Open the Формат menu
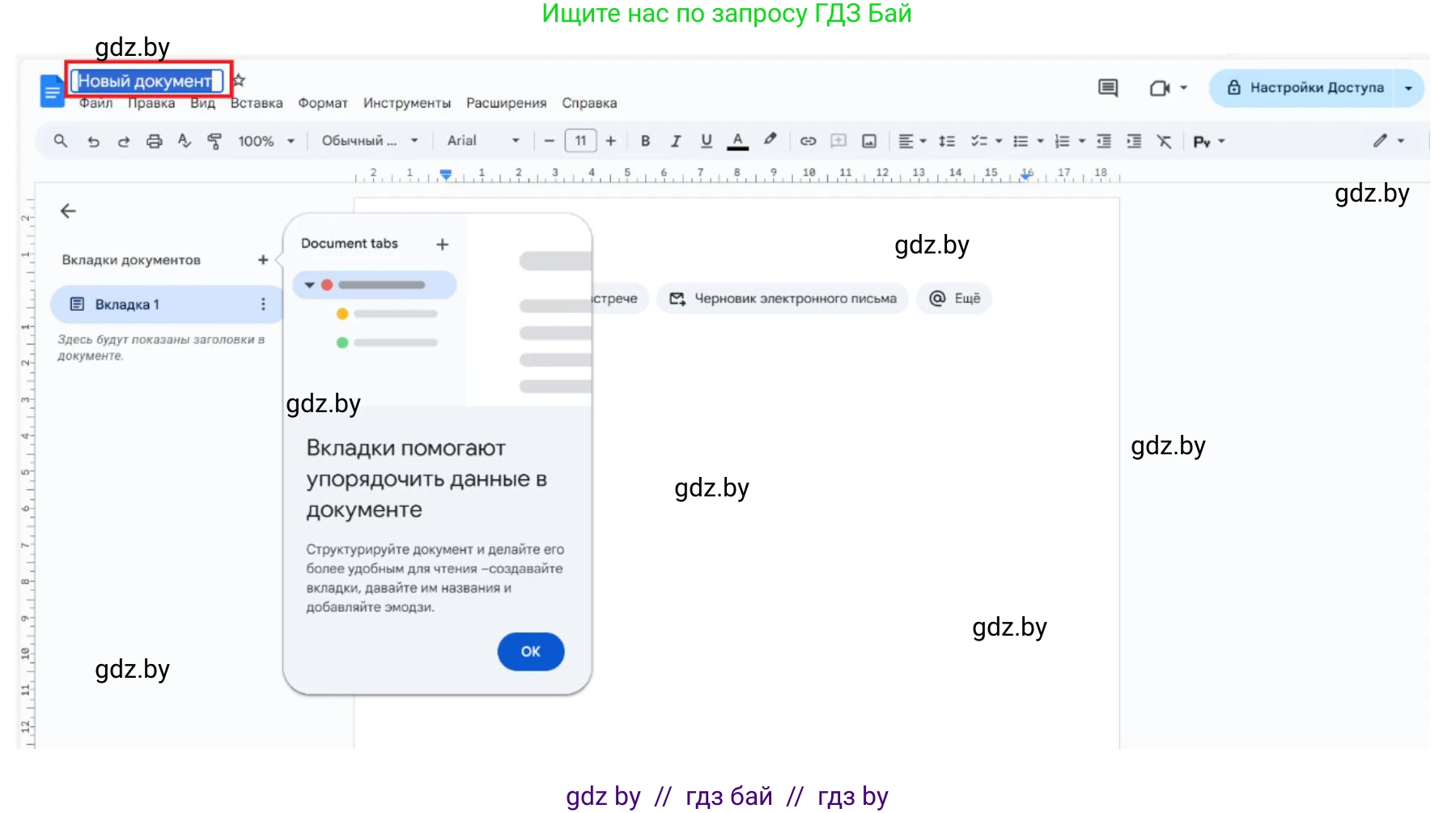1456x813 pixels. tap(322, 103)
